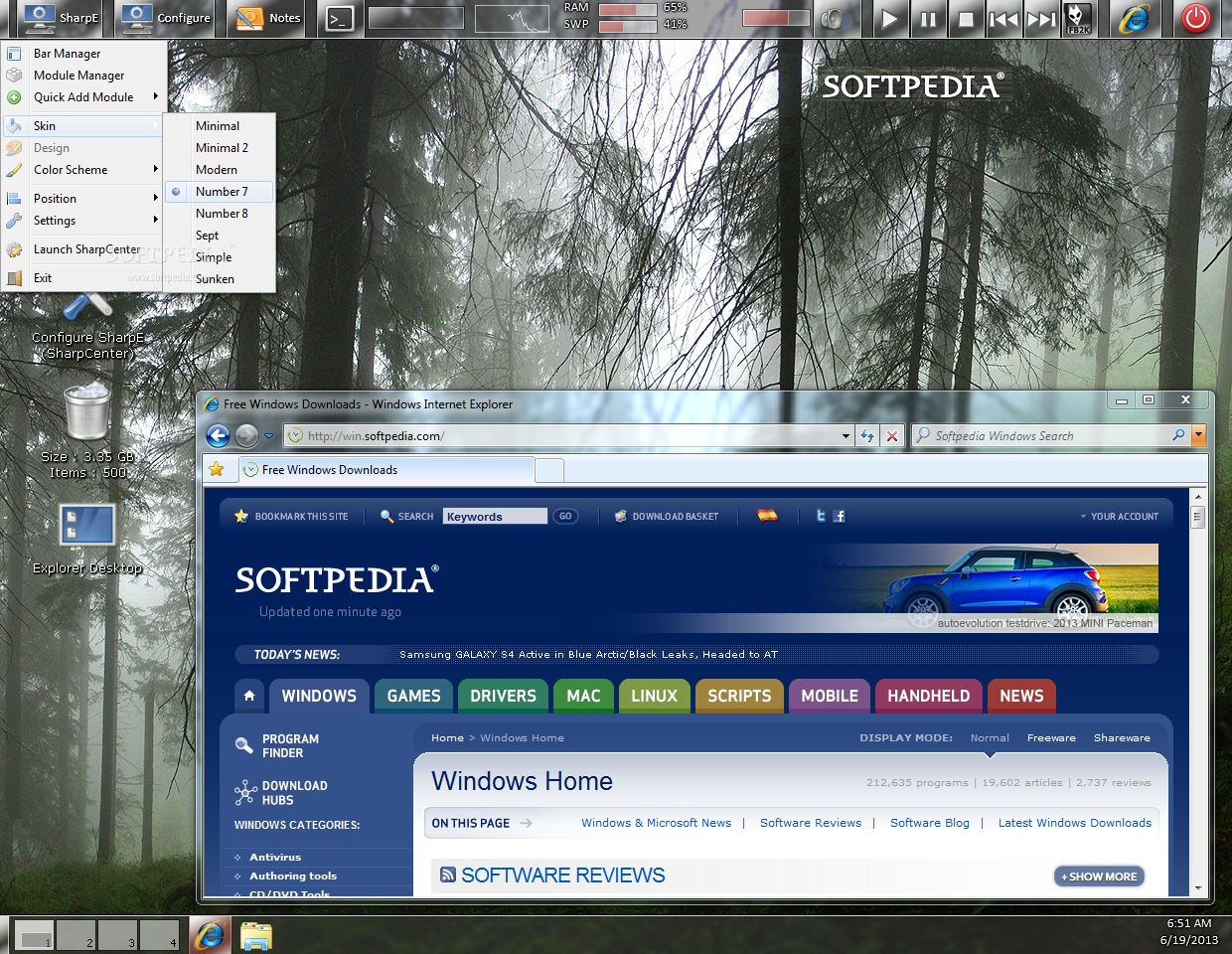
Task: Skip to previous track control
Action: tap(1003, 19)
